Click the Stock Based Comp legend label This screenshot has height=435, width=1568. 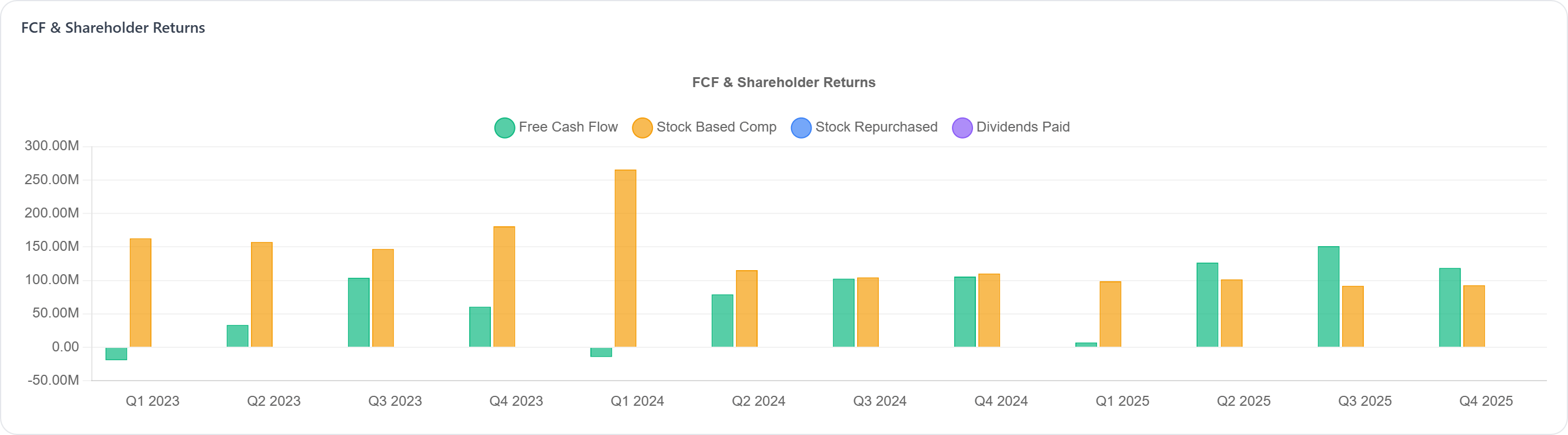(x=717, y=127)
